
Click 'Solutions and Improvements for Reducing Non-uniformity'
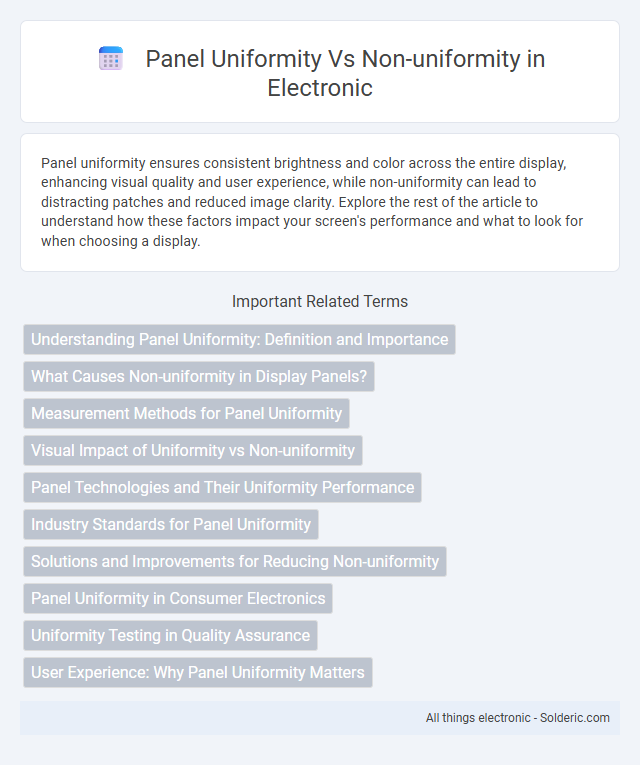tap(235, 562)
